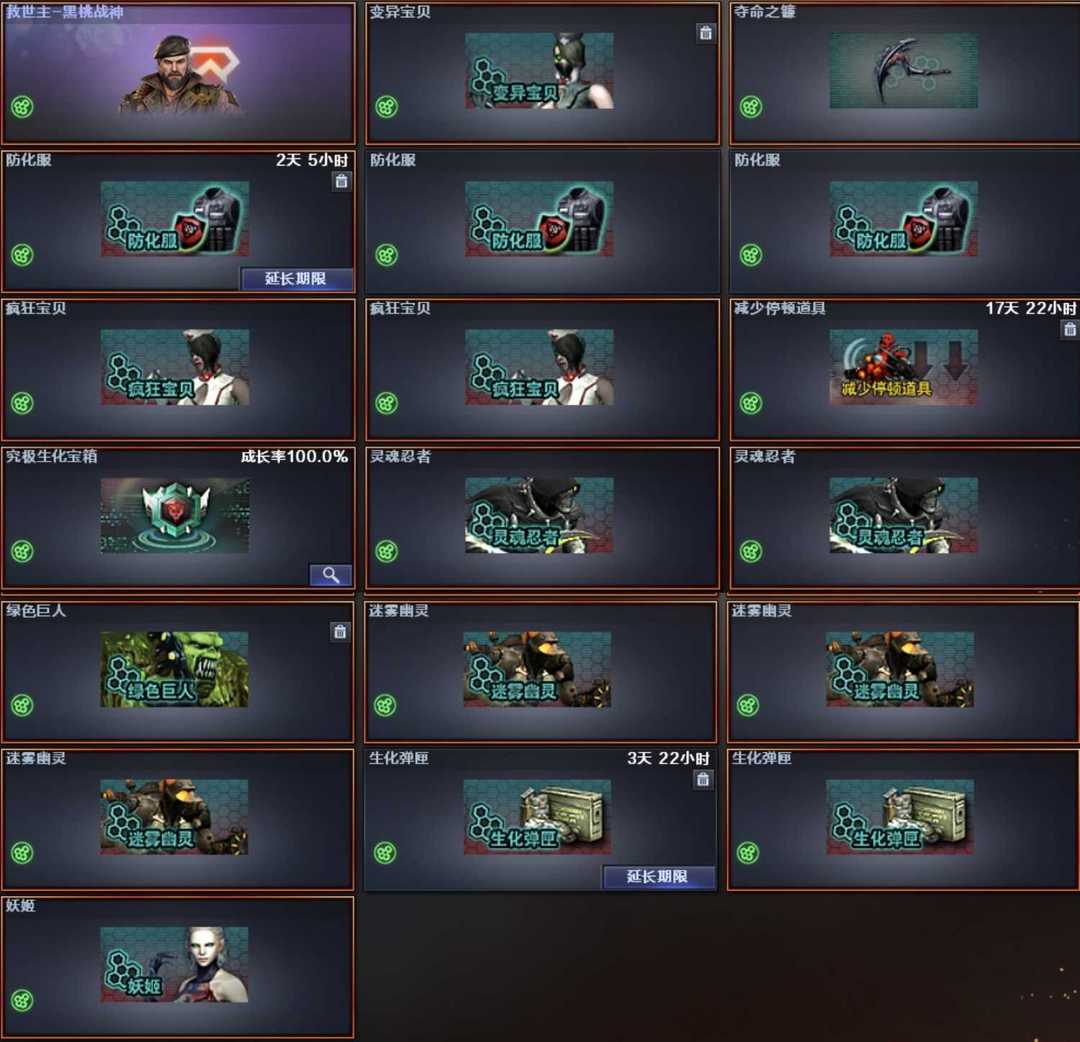The width and height of the screenshot is (1080, 1042).
Task: Select the 妖姬 character thumbnail
Action: pos(174,964)
